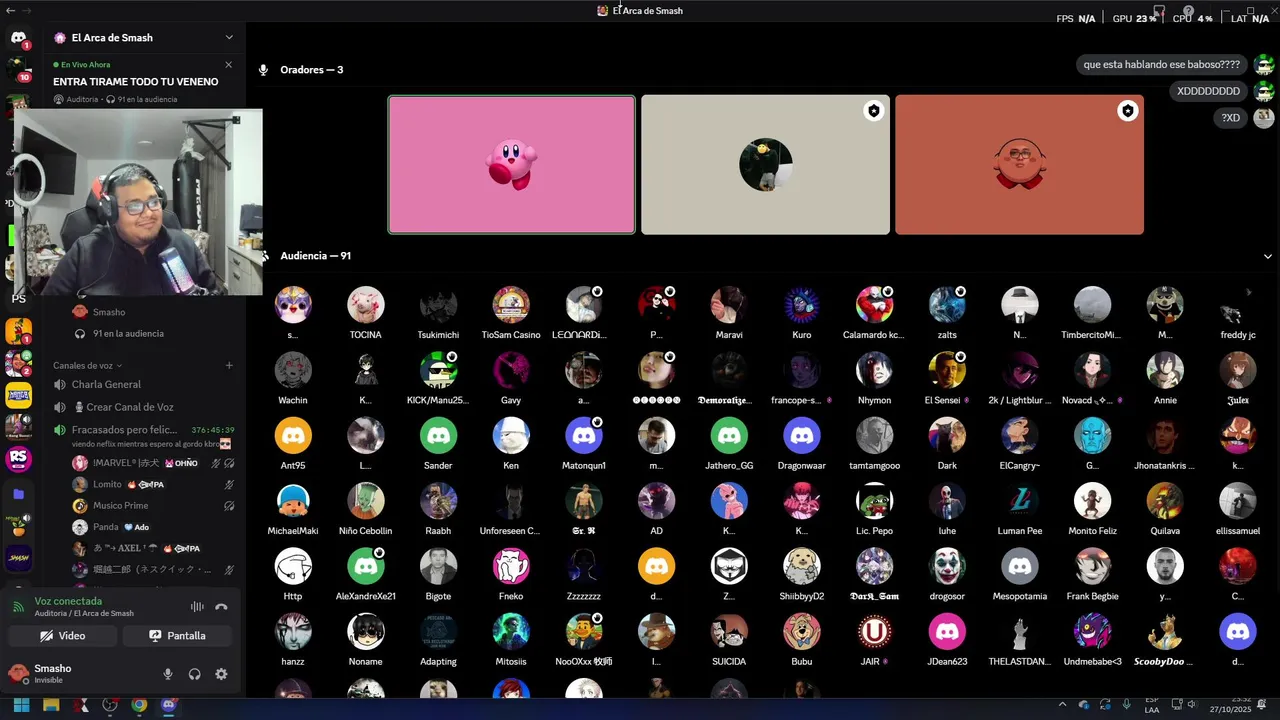Image resolution: width=1280 pixels, height=720 pixels.
Task: Open TioSam Casino audience member avatar
Action: 511,305
